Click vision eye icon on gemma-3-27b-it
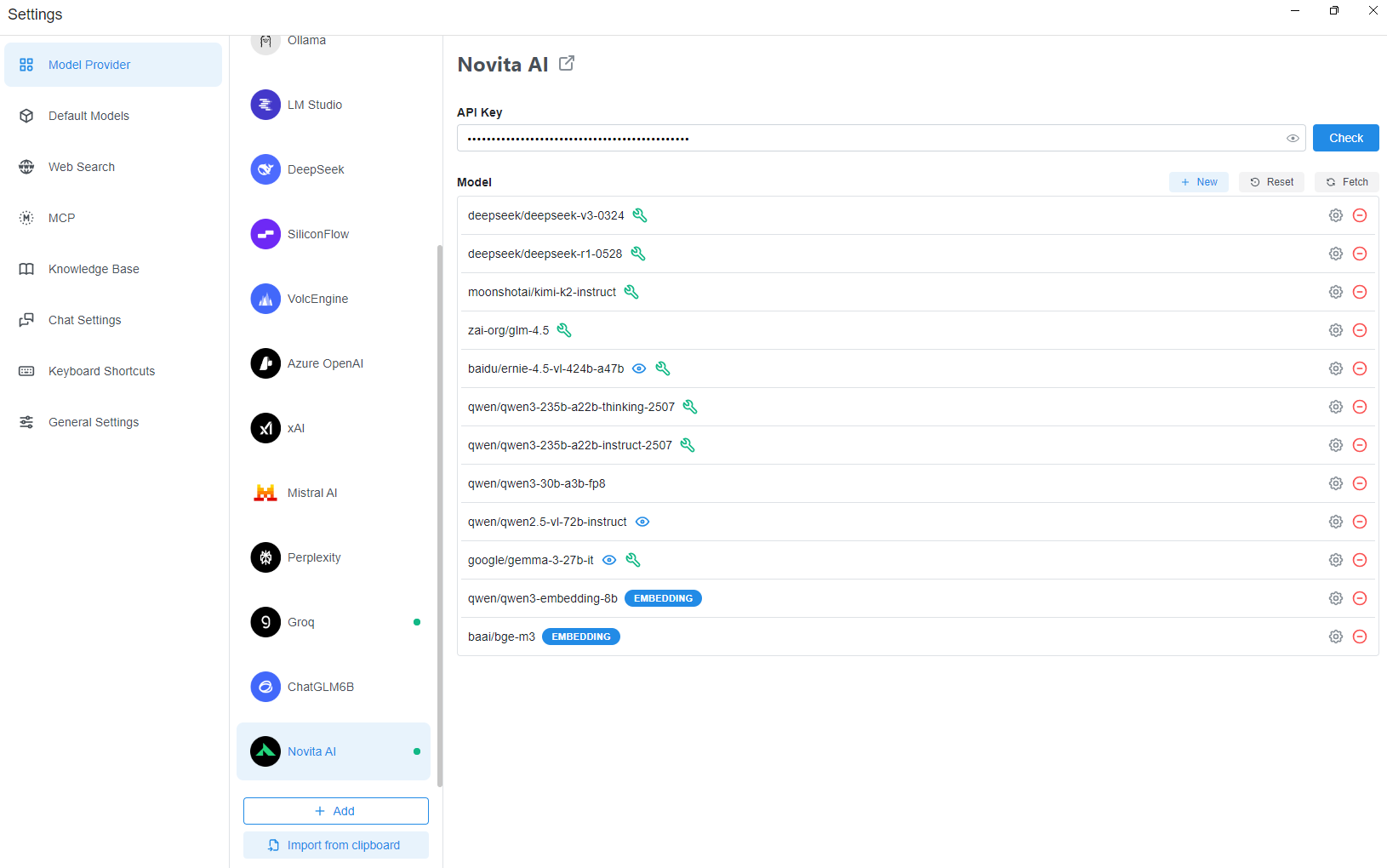 pos(609,560)
